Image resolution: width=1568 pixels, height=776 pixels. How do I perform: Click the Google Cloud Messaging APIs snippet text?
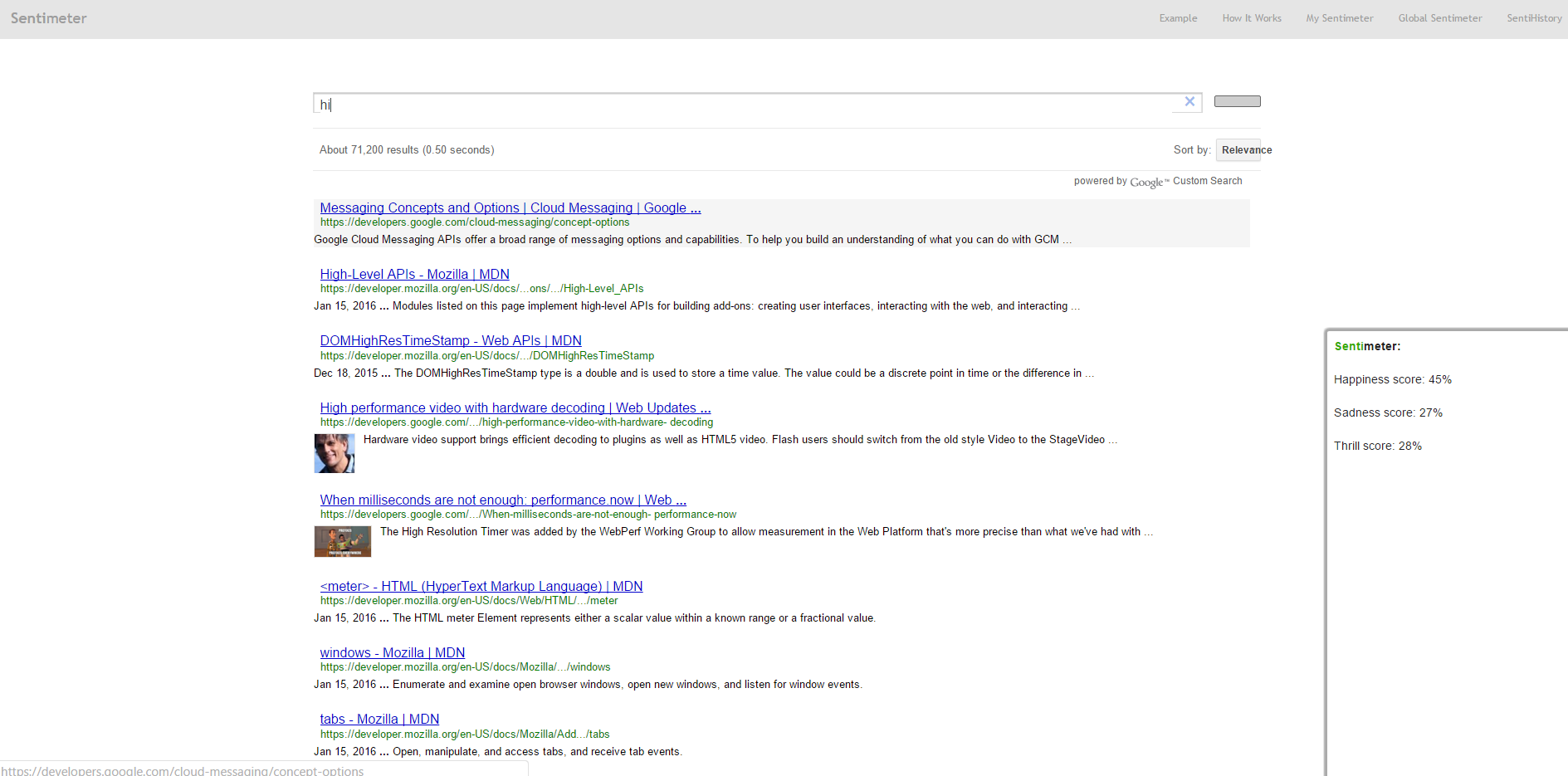coord(692,240)
